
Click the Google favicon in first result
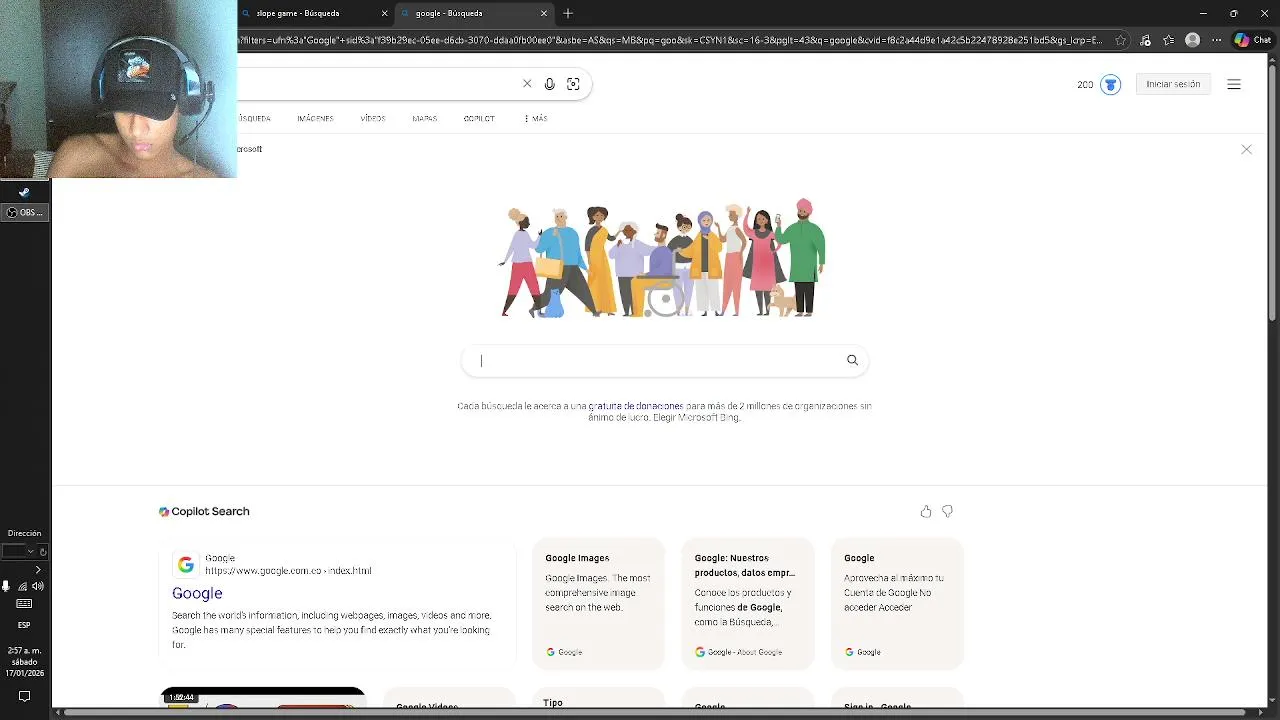point(186,565)
